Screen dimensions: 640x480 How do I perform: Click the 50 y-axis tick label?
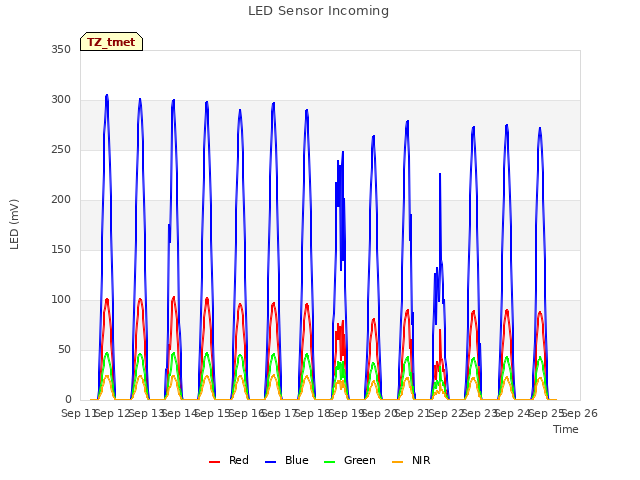tap(64, 349)
